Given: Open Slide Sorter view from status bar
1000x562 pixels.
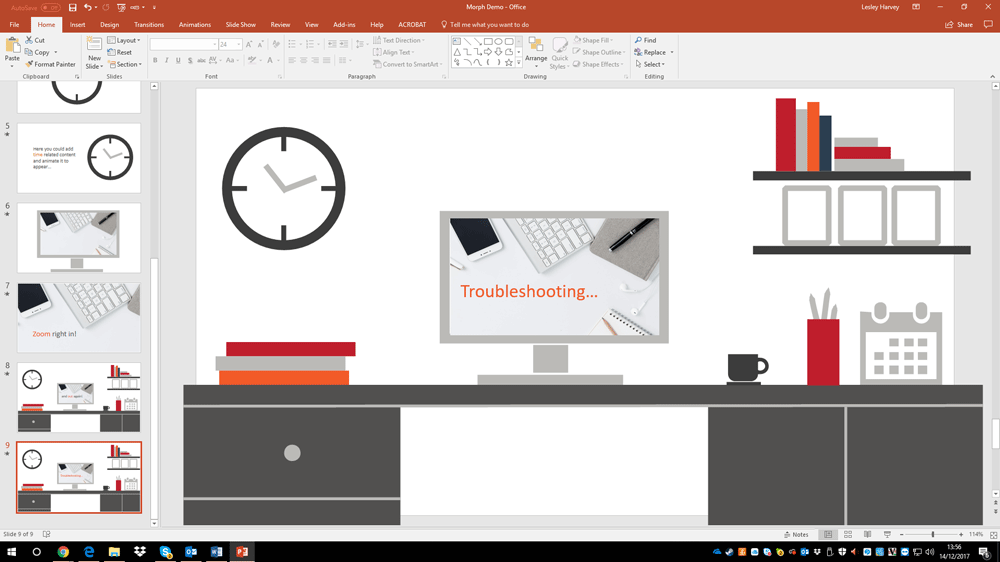Looking at the screenshot, I should point(848,535).
